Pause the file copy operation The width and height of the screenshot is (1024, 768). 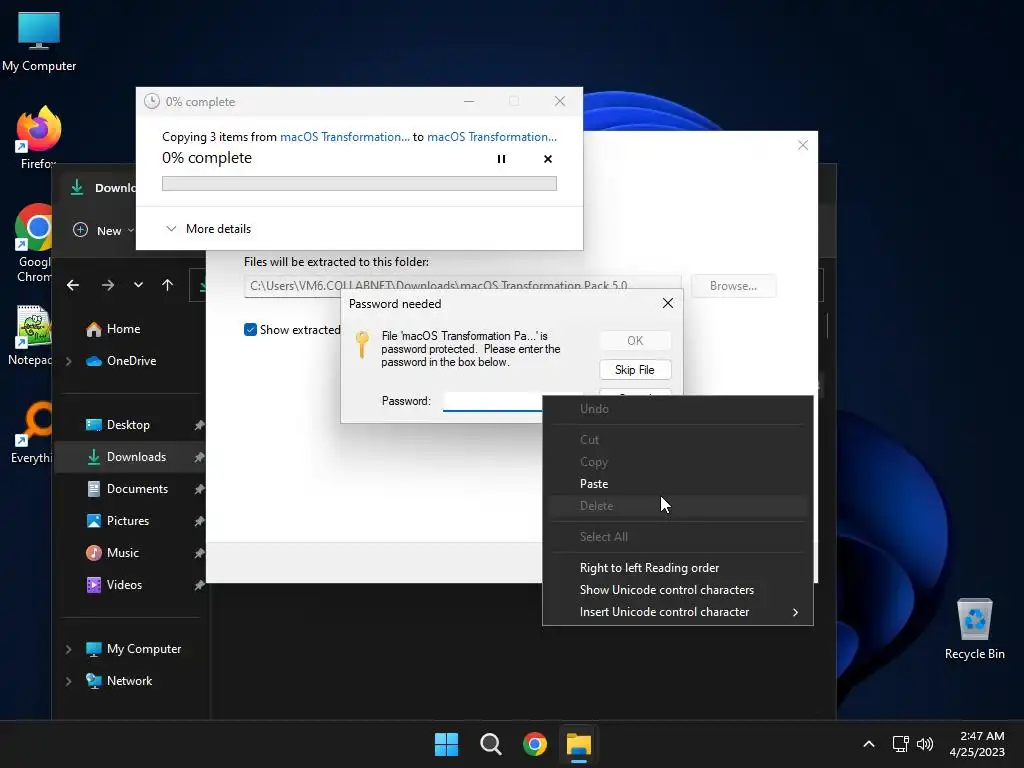click(x=501, y=159)
